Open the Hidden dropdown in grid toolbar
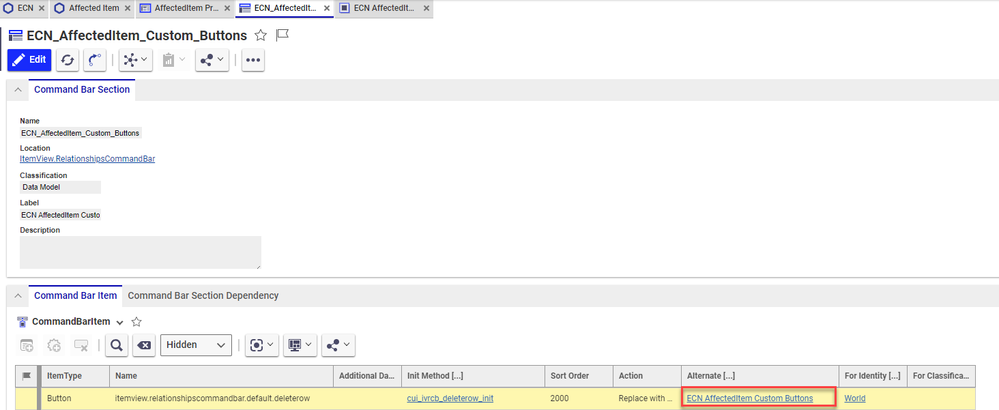 [196, 345]
